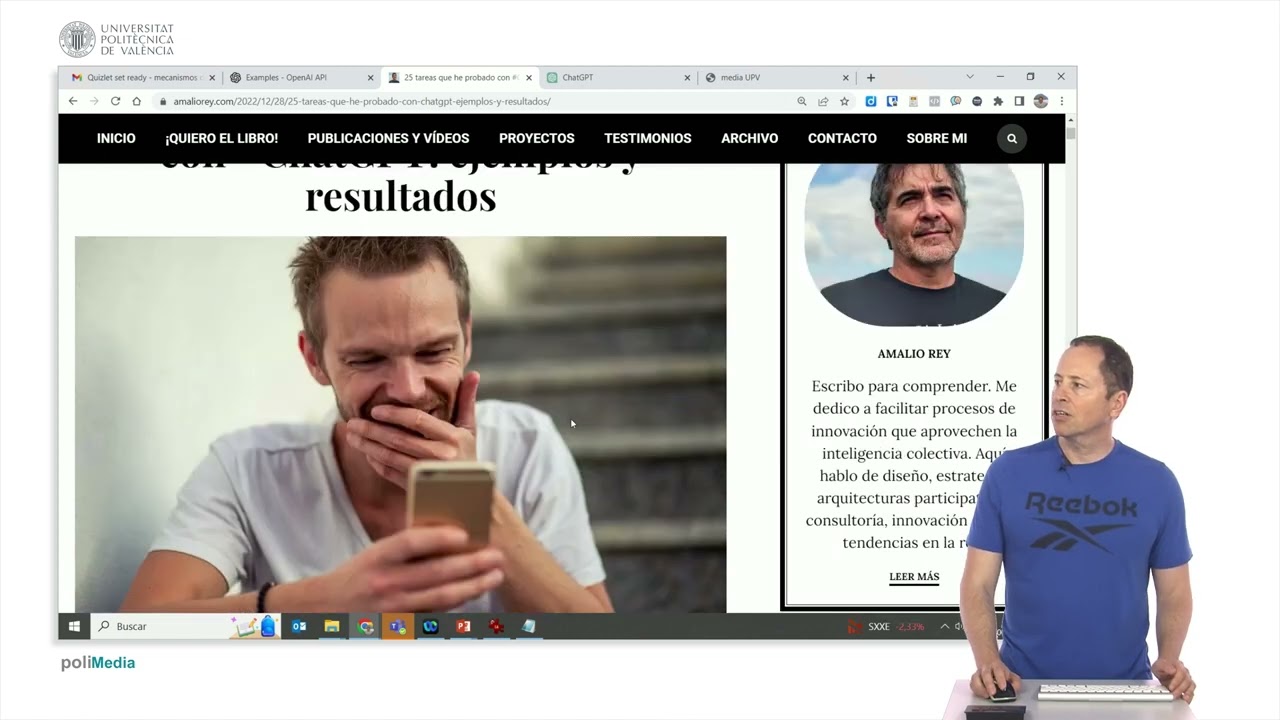The image size is (1280, 720).
Task: Open the browser home page
Action: point(137,101)
